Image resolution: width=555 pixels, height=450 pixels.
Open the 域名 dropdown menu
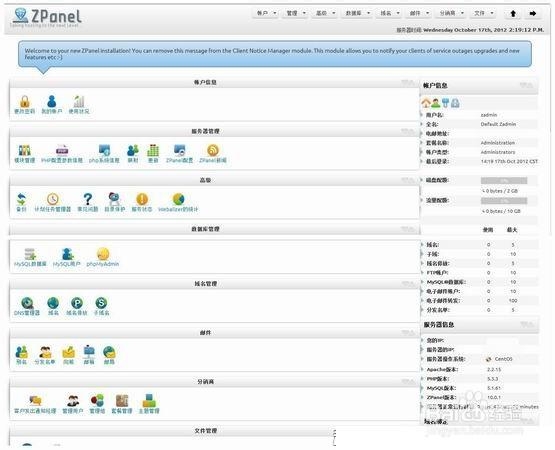click(389, 13)
